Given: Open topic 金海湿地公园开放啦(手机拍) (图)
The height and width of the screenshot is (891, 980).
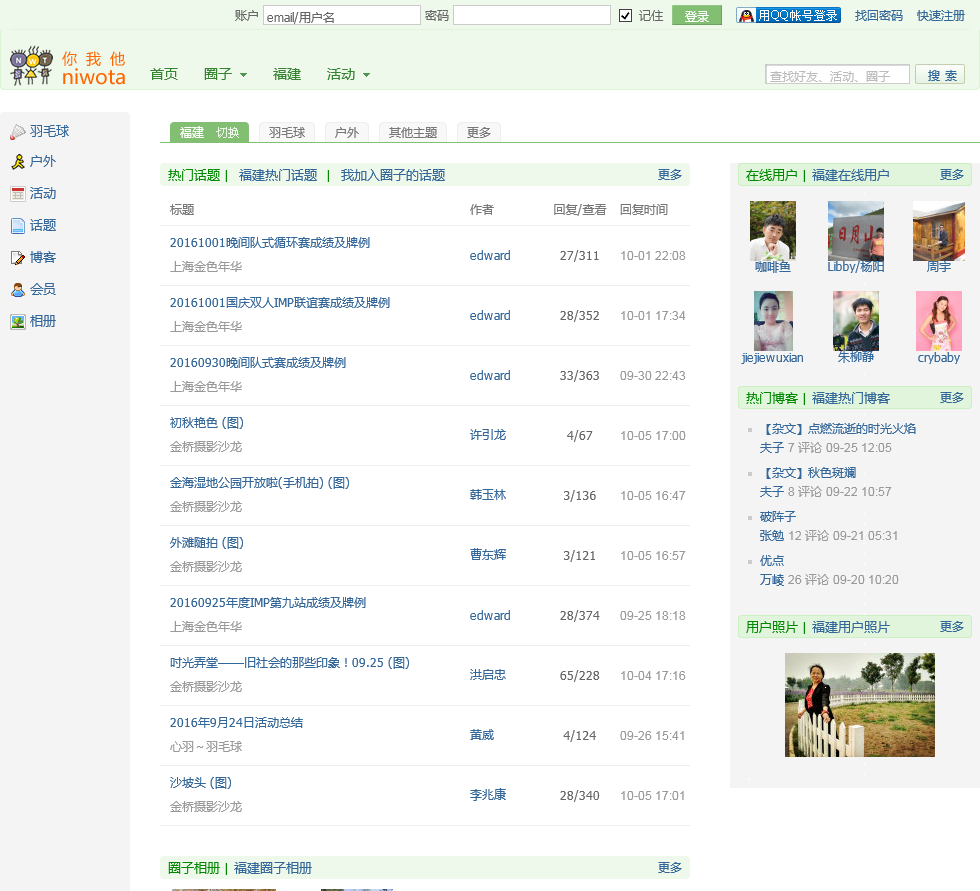Looking at the screenshot, I should coord(260,482).
